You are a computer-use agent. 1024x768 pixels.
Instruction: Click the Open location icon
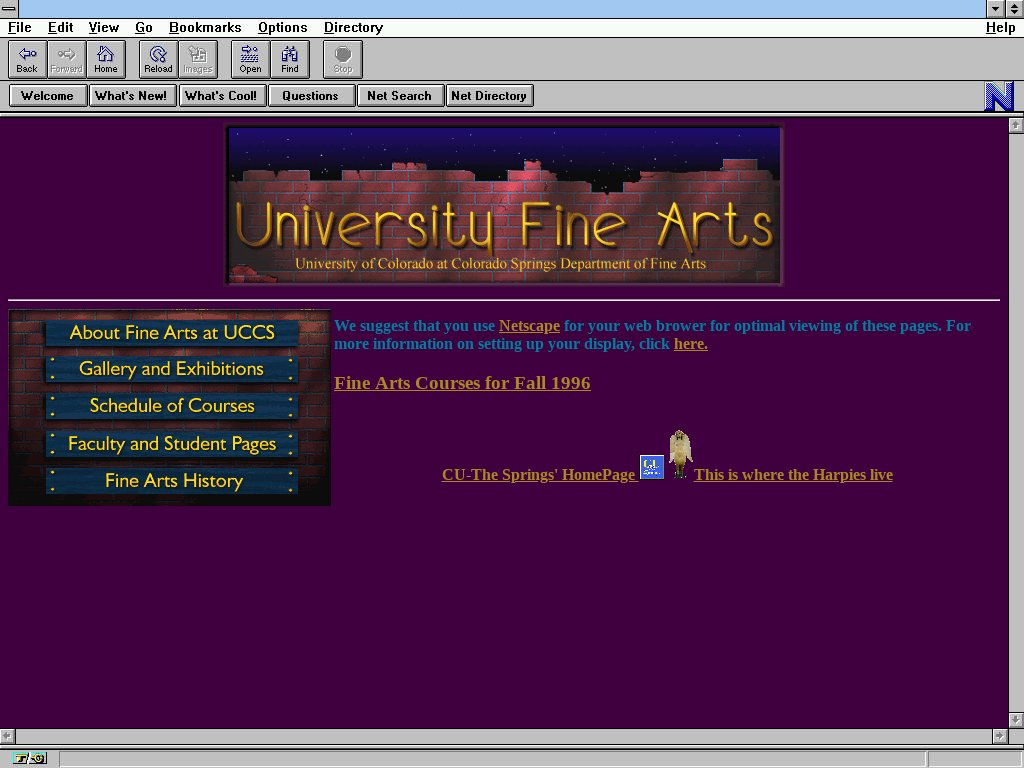coord(250,59)
